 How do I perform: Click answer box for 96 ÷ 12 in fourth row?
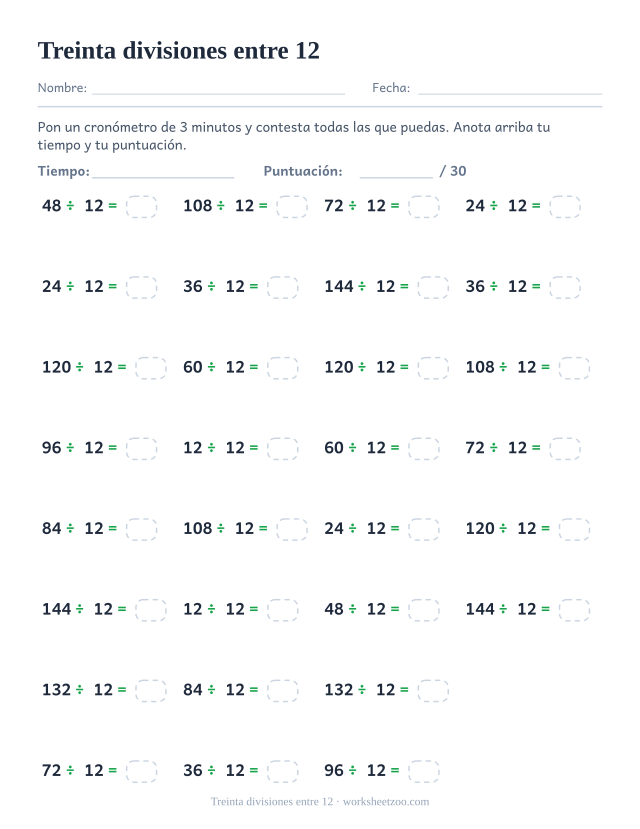[142, 449]
